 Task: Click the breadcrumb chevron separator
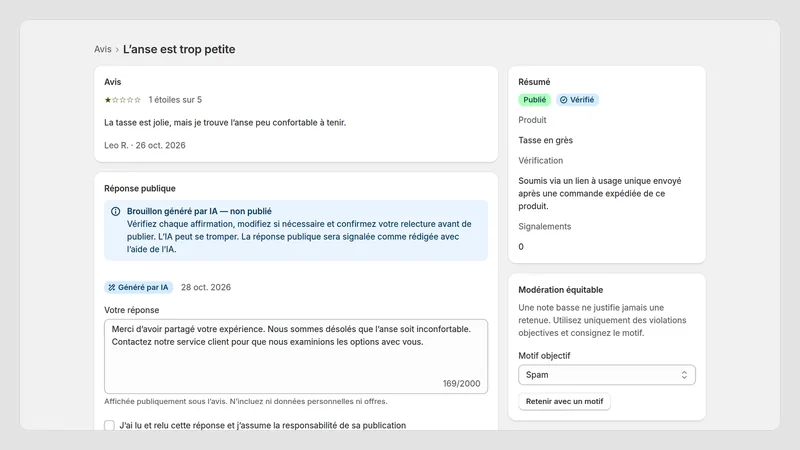click(117, 50)
